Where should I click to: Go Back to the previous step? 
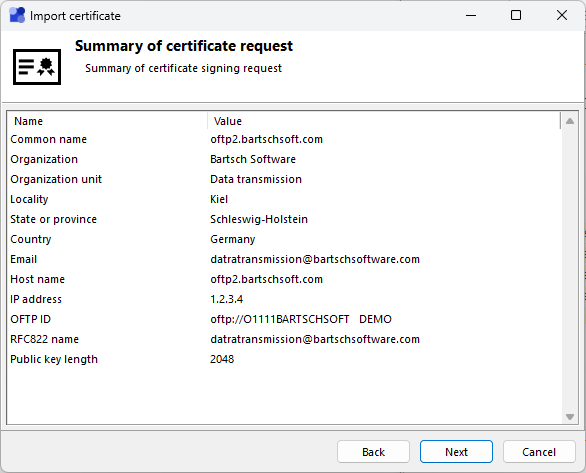click(x=373, y=452)
